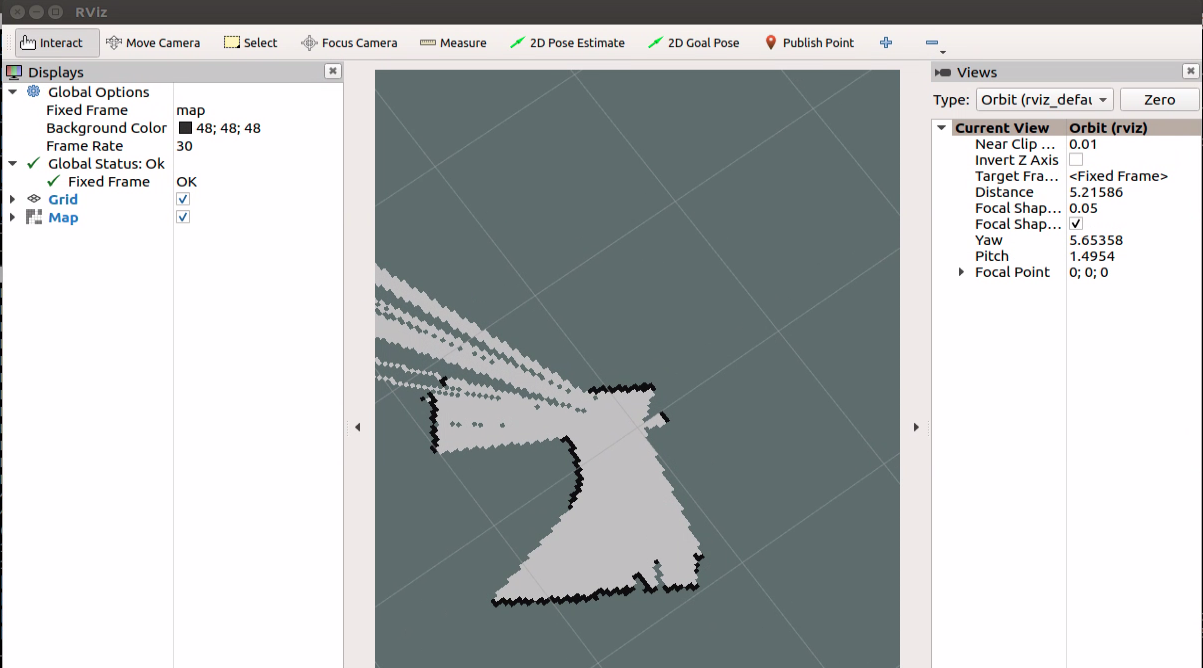Activate the Select tool
This screenshot has width=1203, height=668.
coord(250,43)
